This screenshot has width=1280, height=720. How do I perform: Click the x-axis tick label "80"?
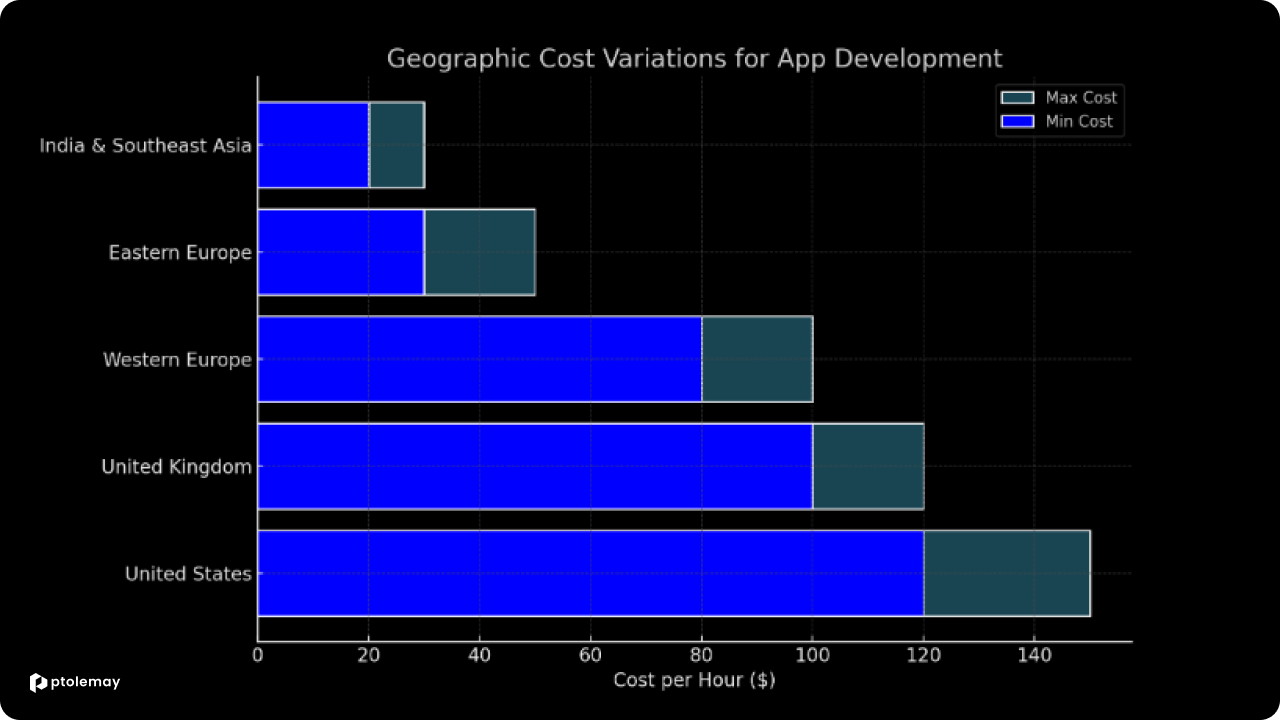tap(702, 656)
